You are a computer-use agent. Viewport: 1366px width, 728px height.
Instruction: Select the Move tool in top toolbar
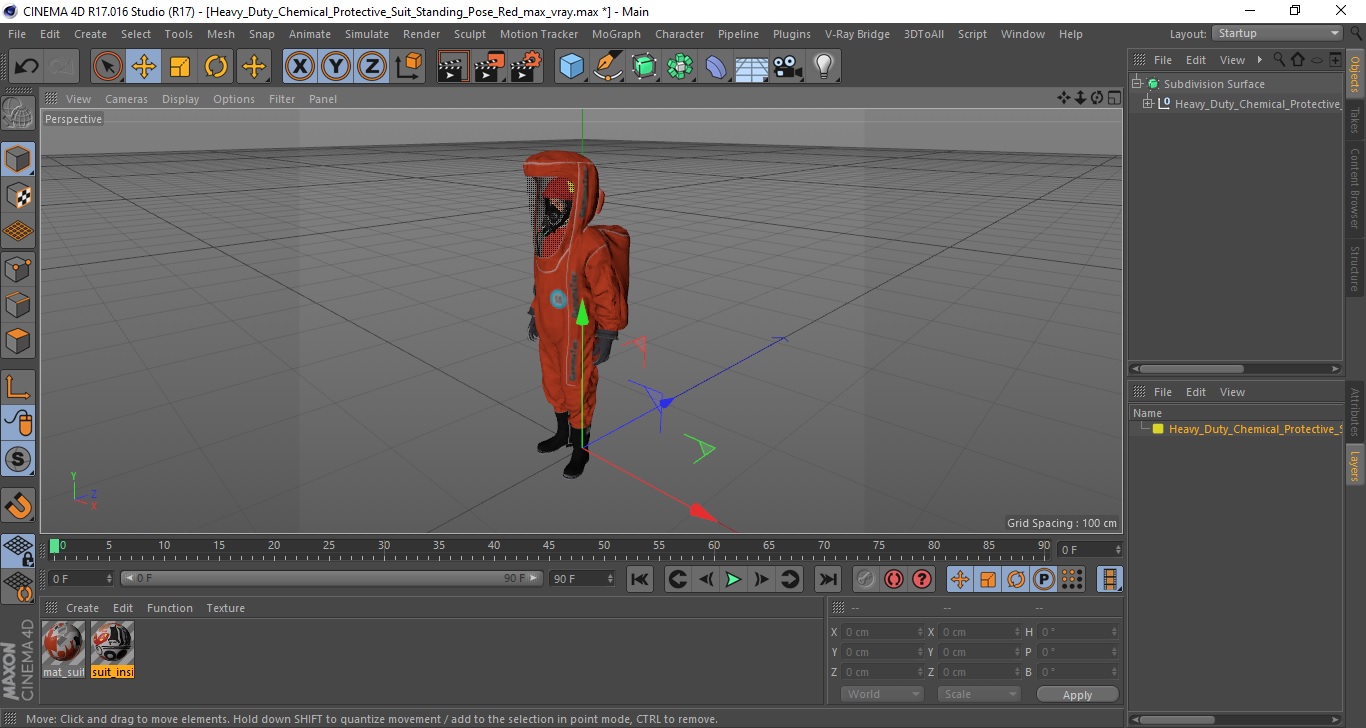(x=144, y=67)
